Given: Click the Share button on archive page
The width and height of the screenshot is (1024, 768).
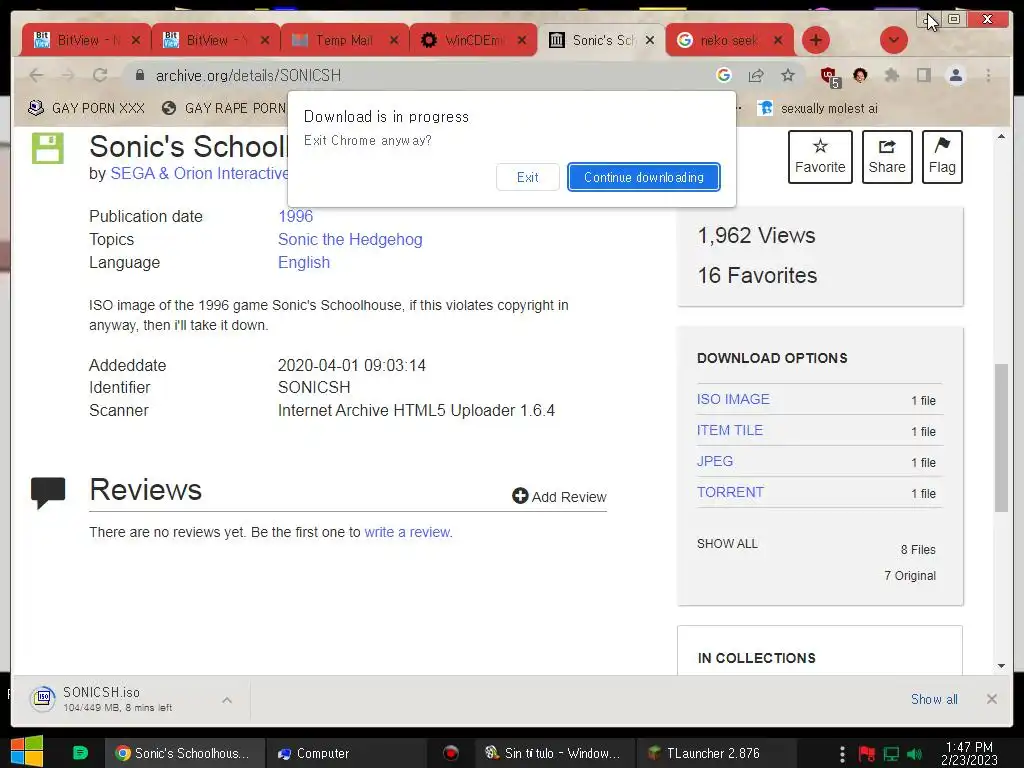Looking at the screenshot, I should tap(887, 157).
